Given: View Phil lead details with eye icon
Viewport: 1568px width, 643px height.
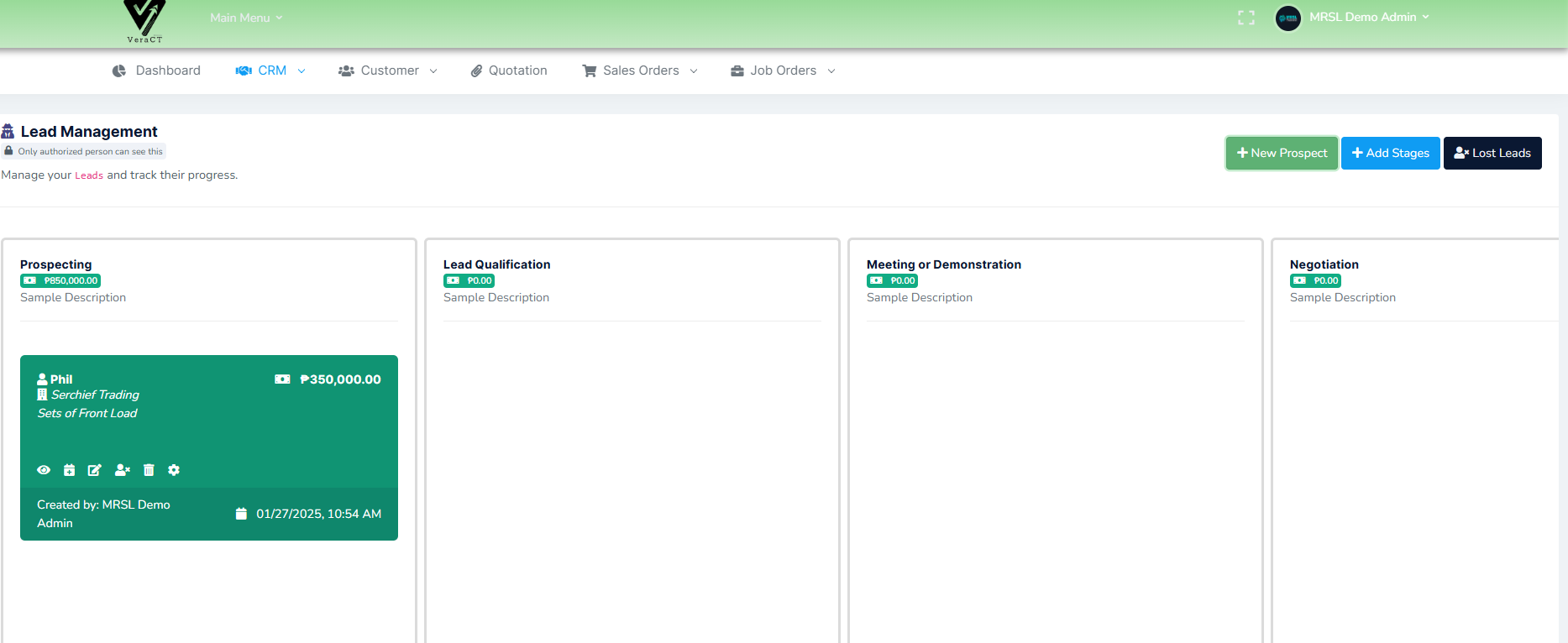Looking at the screenshot, I should [x=44, y=470].
